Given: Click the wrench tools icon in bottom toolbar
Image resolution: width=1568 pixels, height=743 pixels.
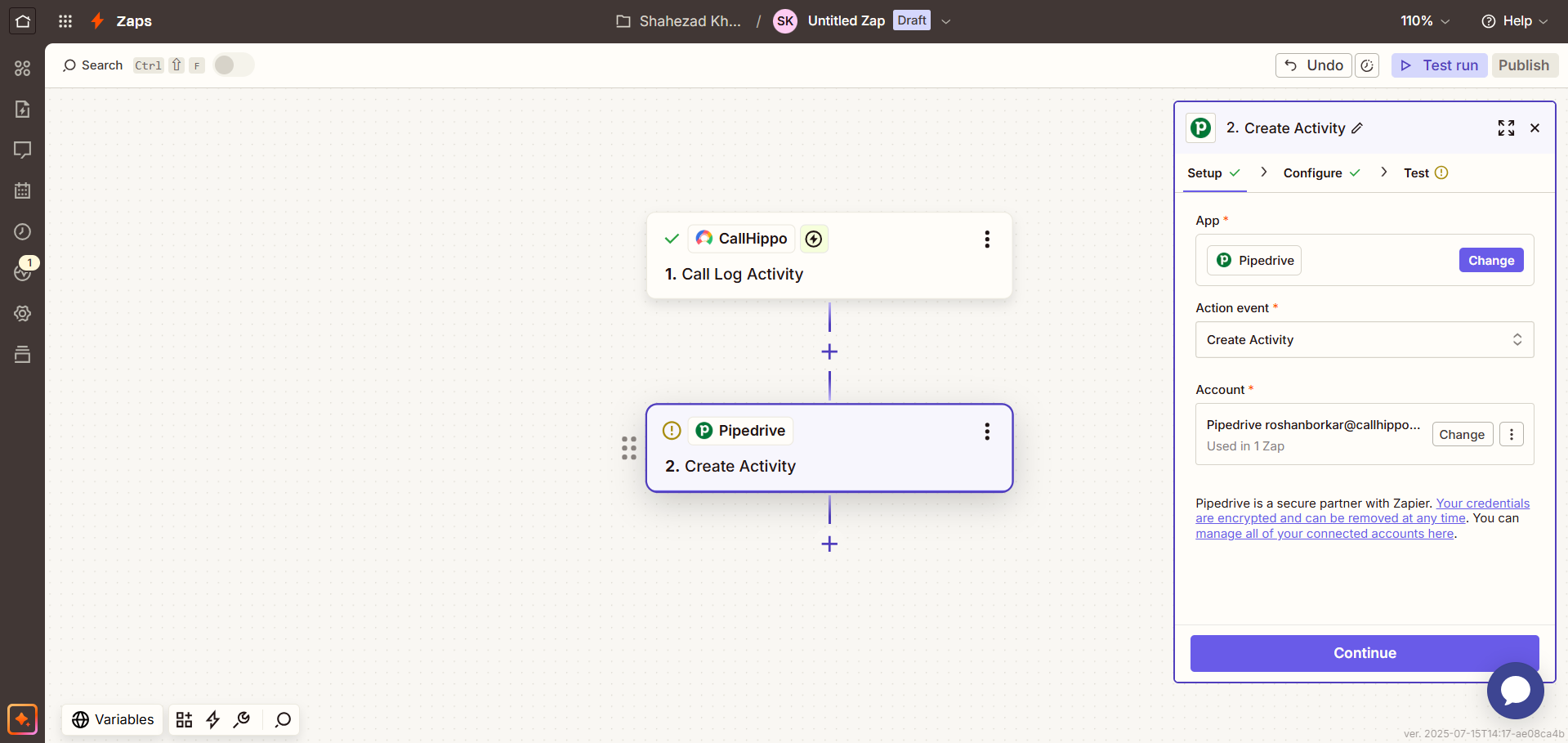Looking at the screenshot, I should pyautogui.click(x=242, y=719).
